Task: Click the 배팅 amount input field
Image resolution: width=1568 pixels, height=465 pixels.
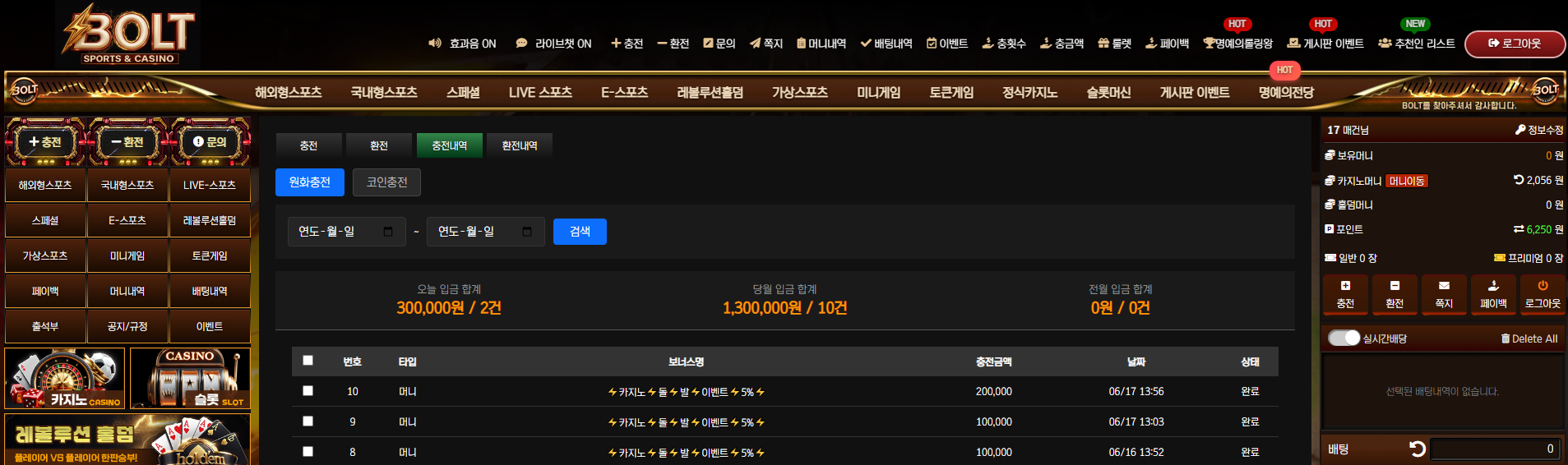Action: point(1494,449)
